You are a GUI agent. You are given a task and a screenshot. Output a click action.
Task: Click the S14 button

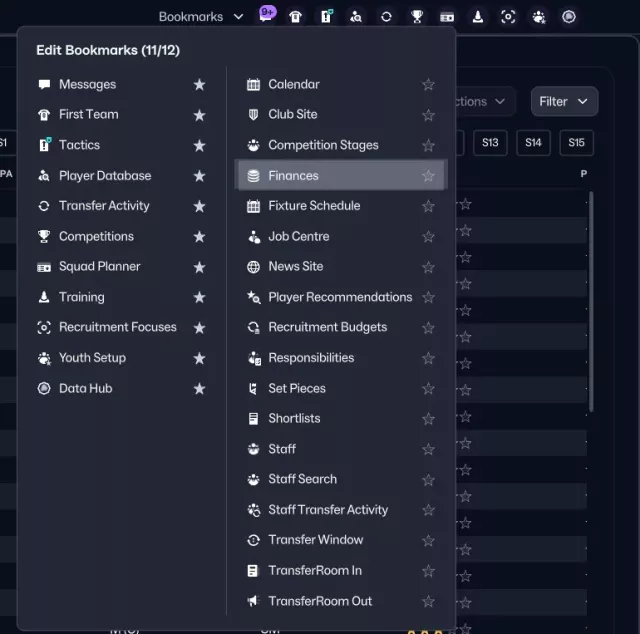533,142
